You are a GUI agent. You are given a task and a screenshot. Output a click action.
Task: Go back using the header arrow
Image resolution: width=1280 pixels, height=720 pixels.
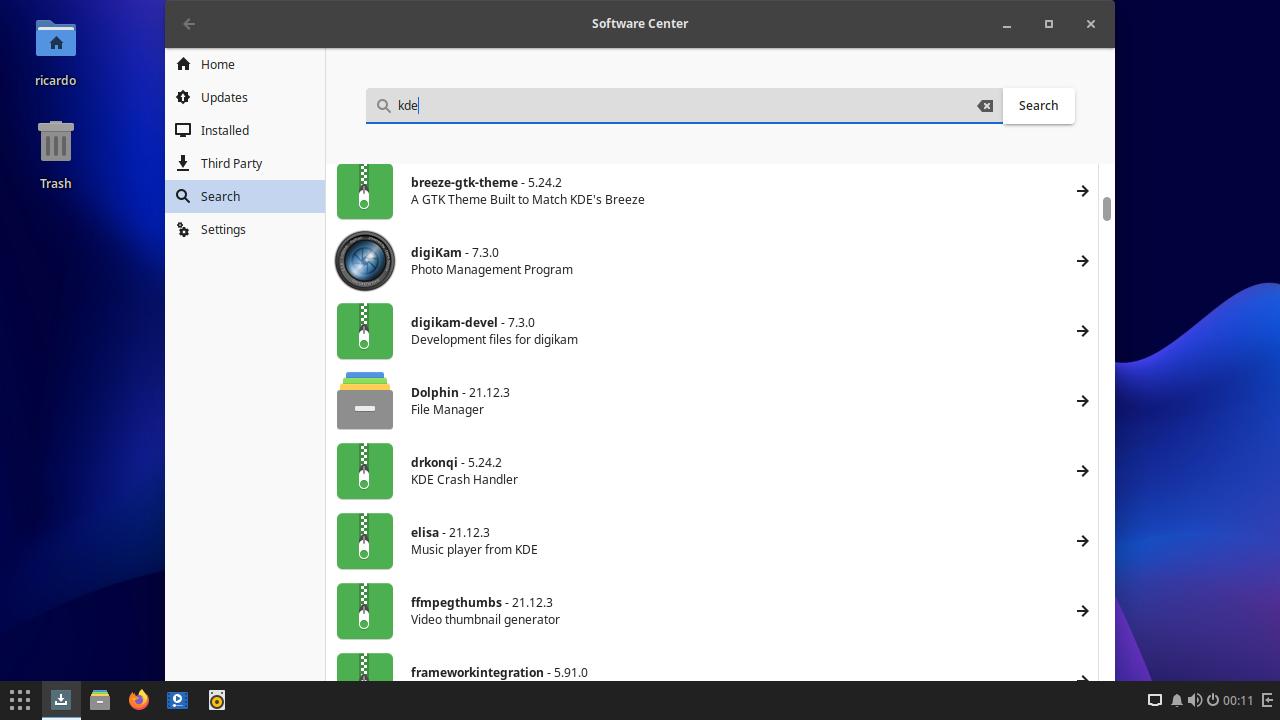tap(189, 24)
